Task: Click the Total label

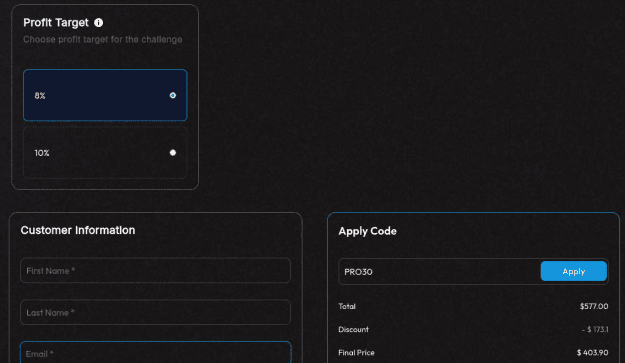Action: pyautogui.click(x=347, y=306)
